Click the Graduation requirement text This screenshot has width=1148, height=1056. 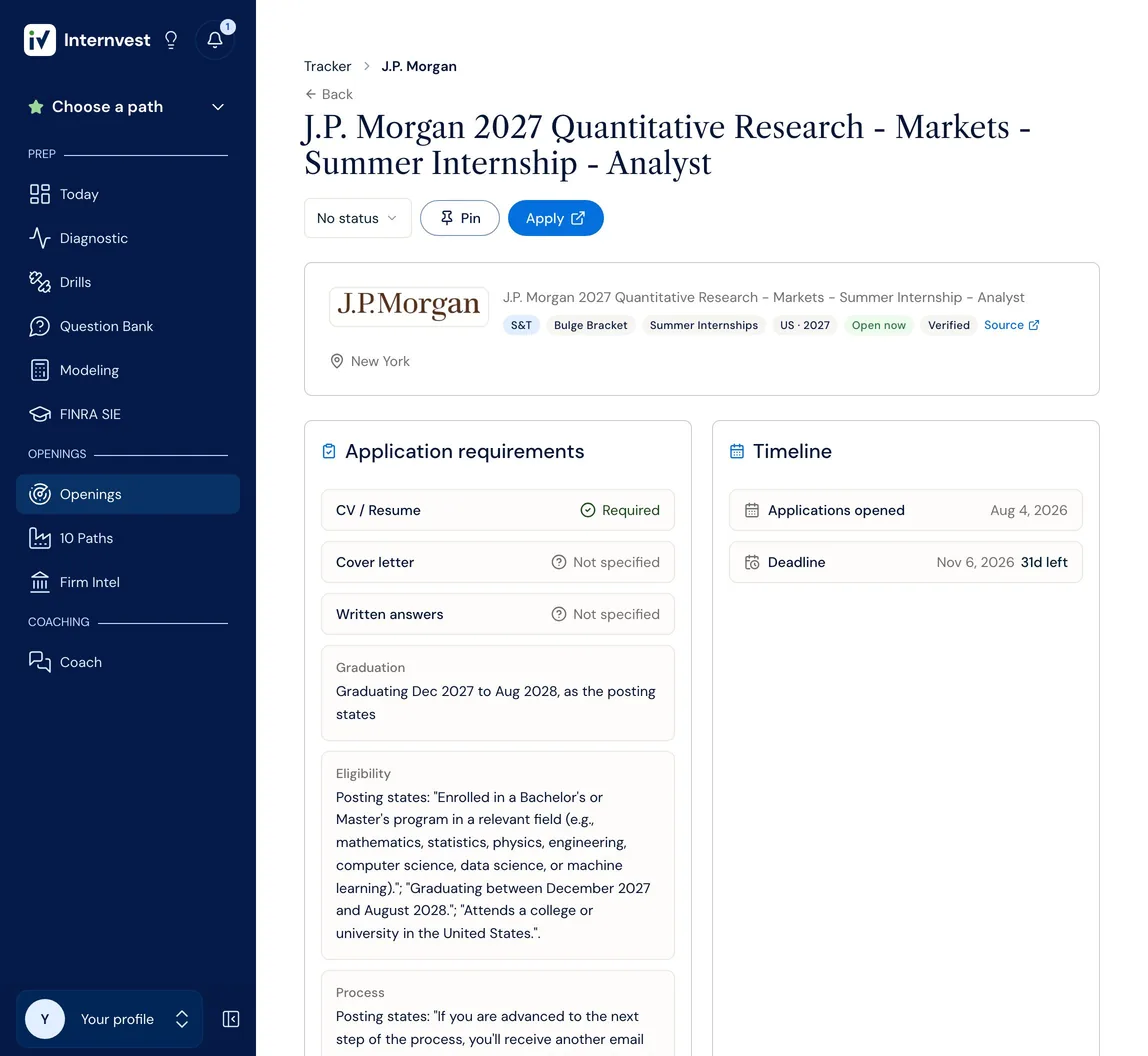point(496,703)
